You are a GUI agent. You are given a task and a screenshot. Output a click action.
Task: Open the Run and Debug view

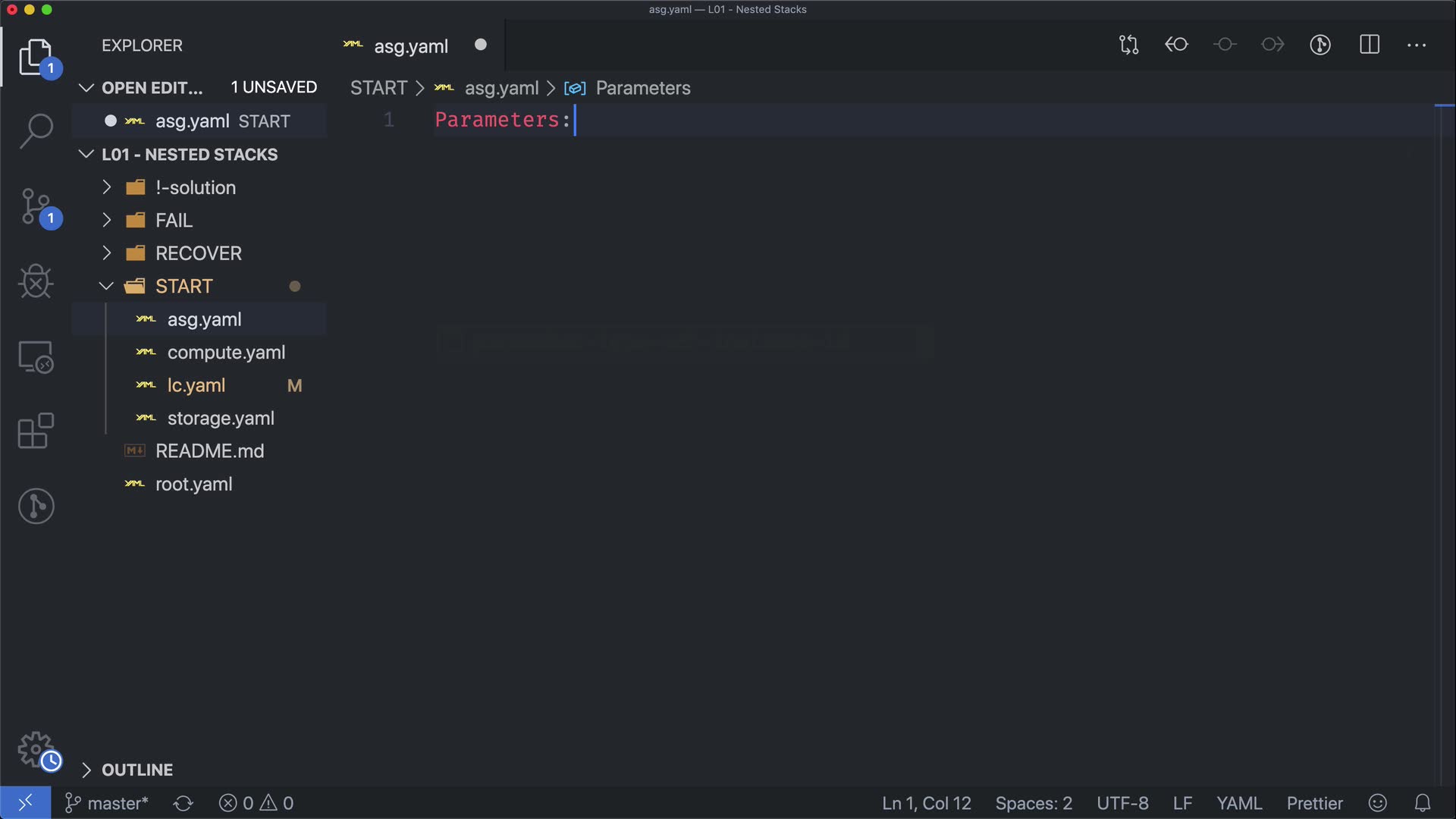click(x=36, y=281)
